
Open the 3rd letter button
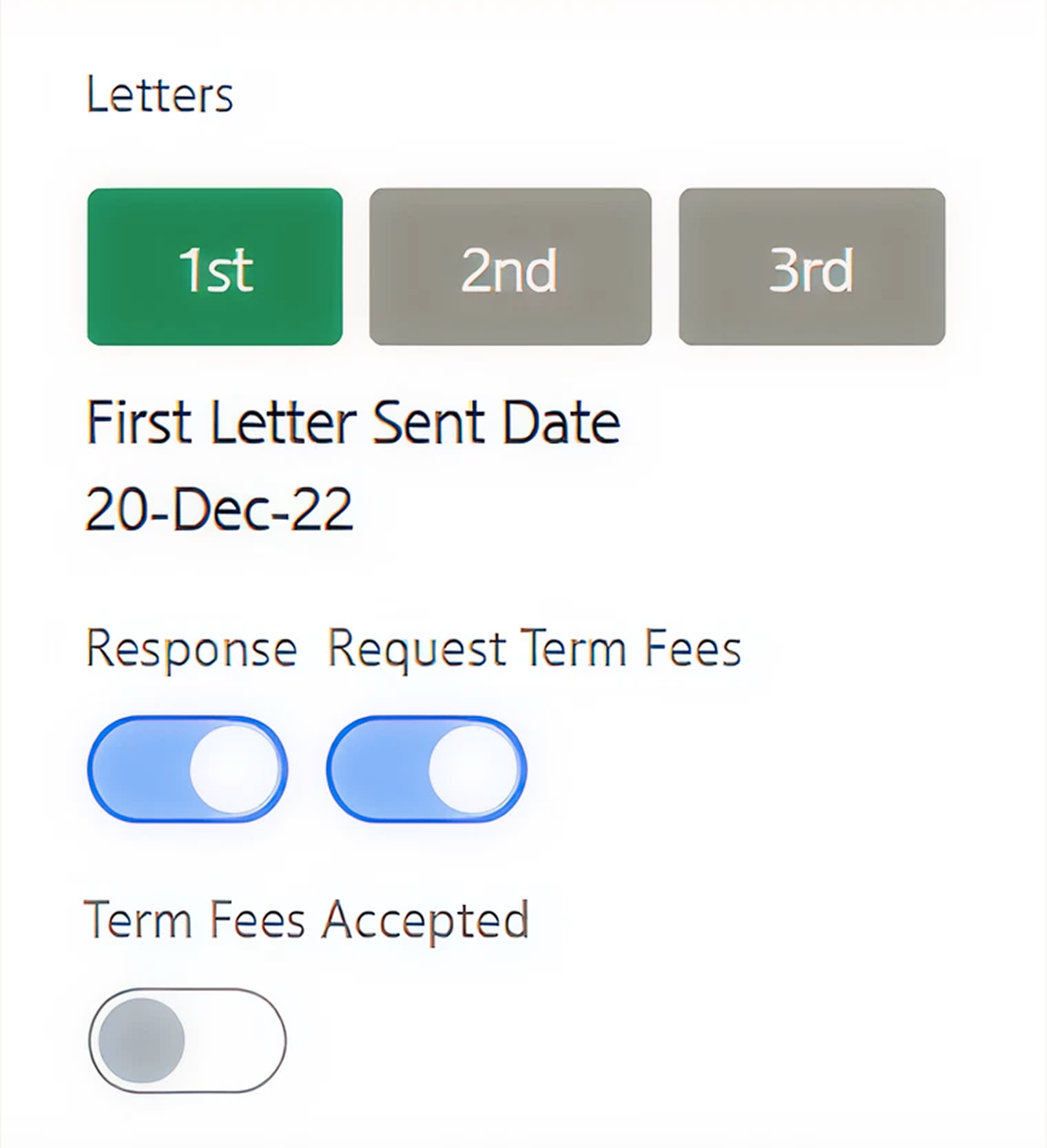click(811, 267)
